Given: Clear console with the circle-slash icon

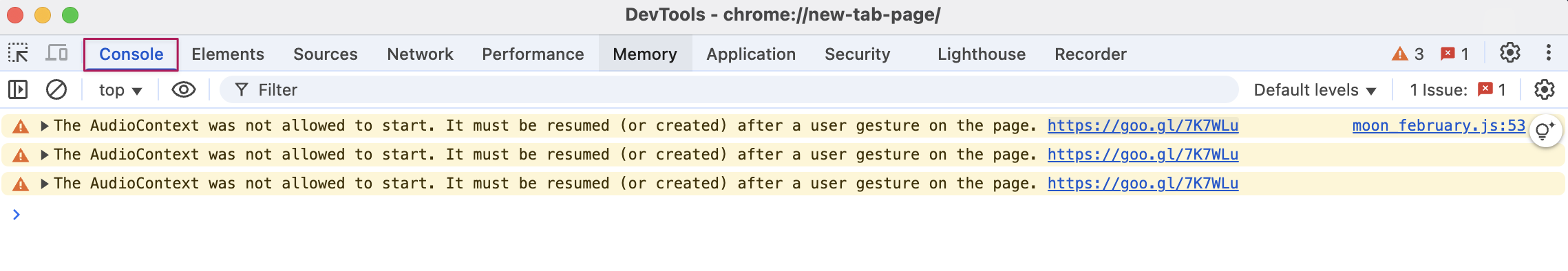Looking at the screenshot, I should pos(56,89).
